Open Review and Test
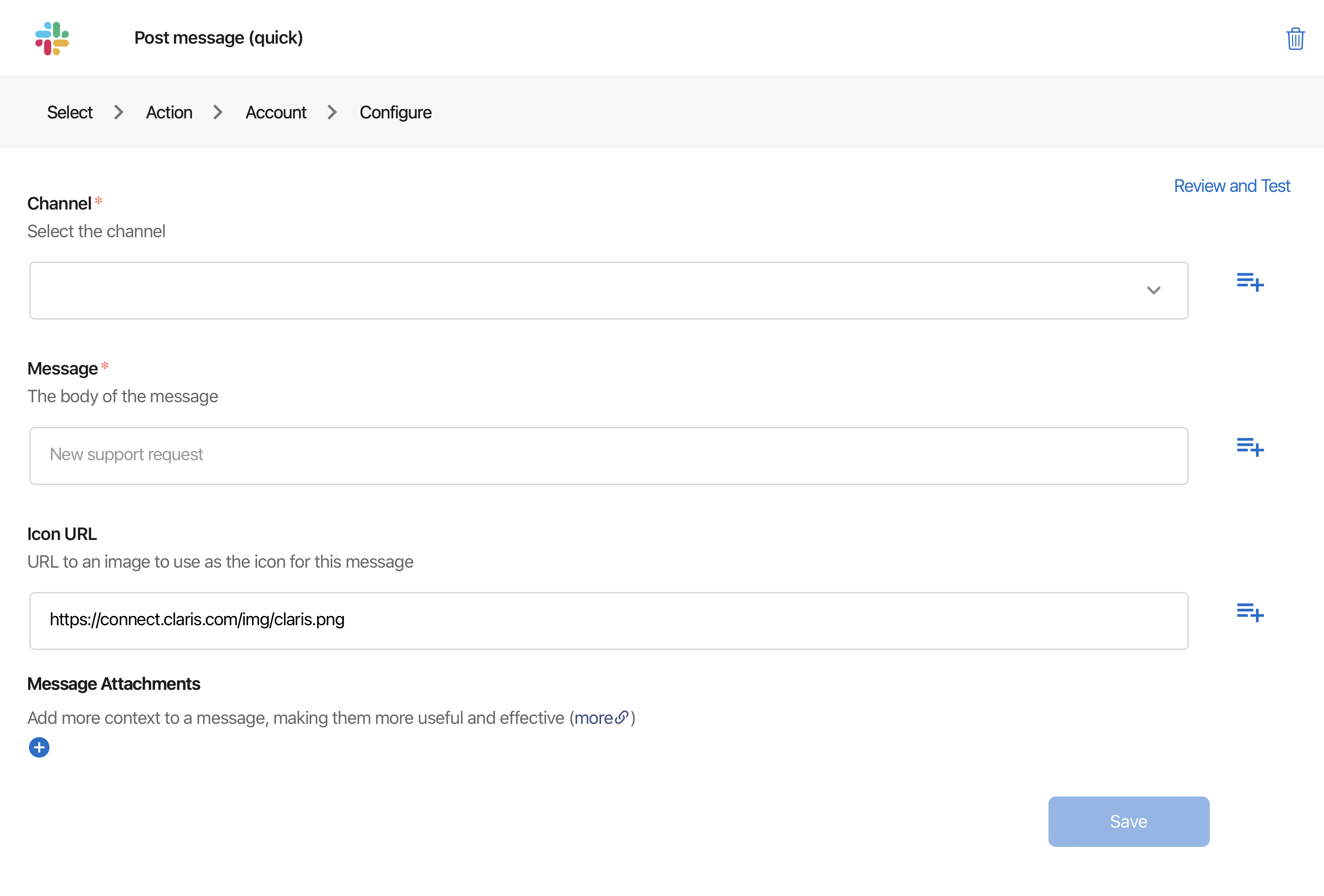 pos(1232,186)
